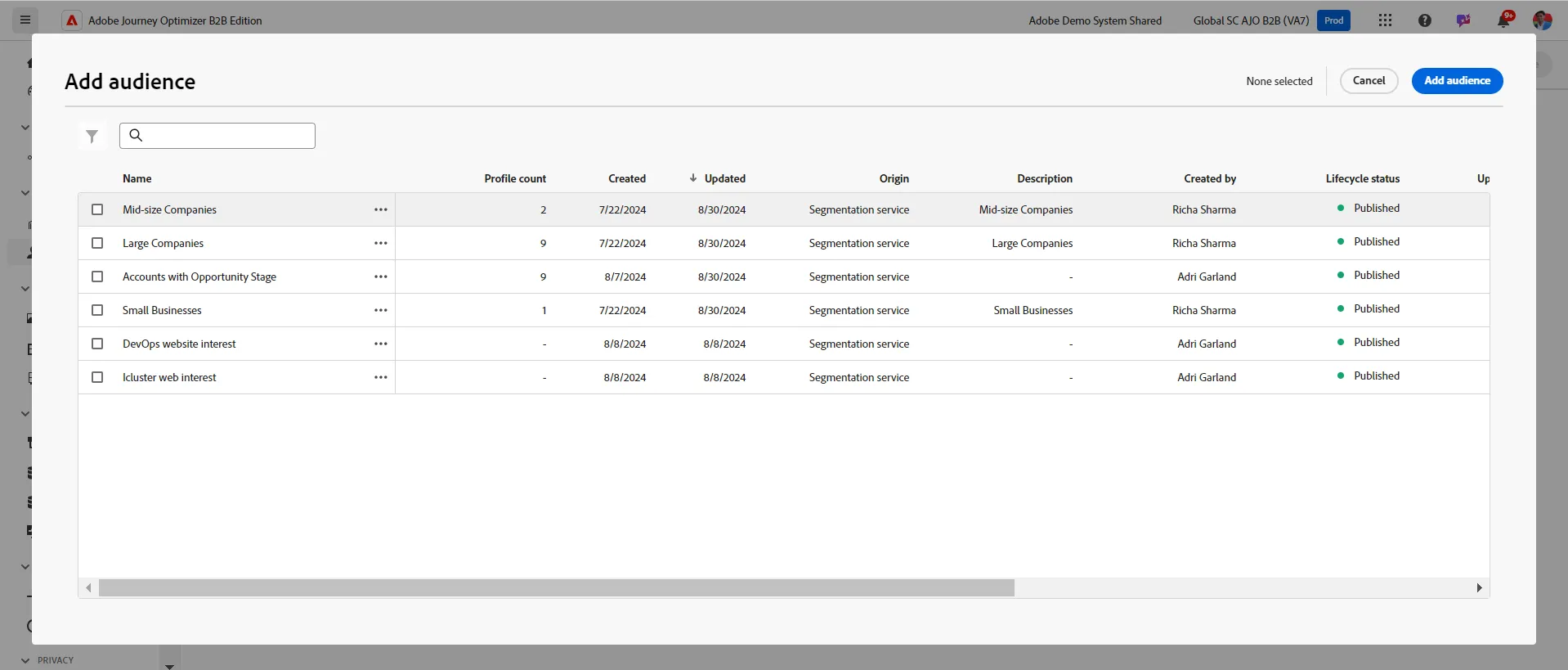
Task: Click the Accounts with Opportunity Stage name
Action: pos(199,277)
